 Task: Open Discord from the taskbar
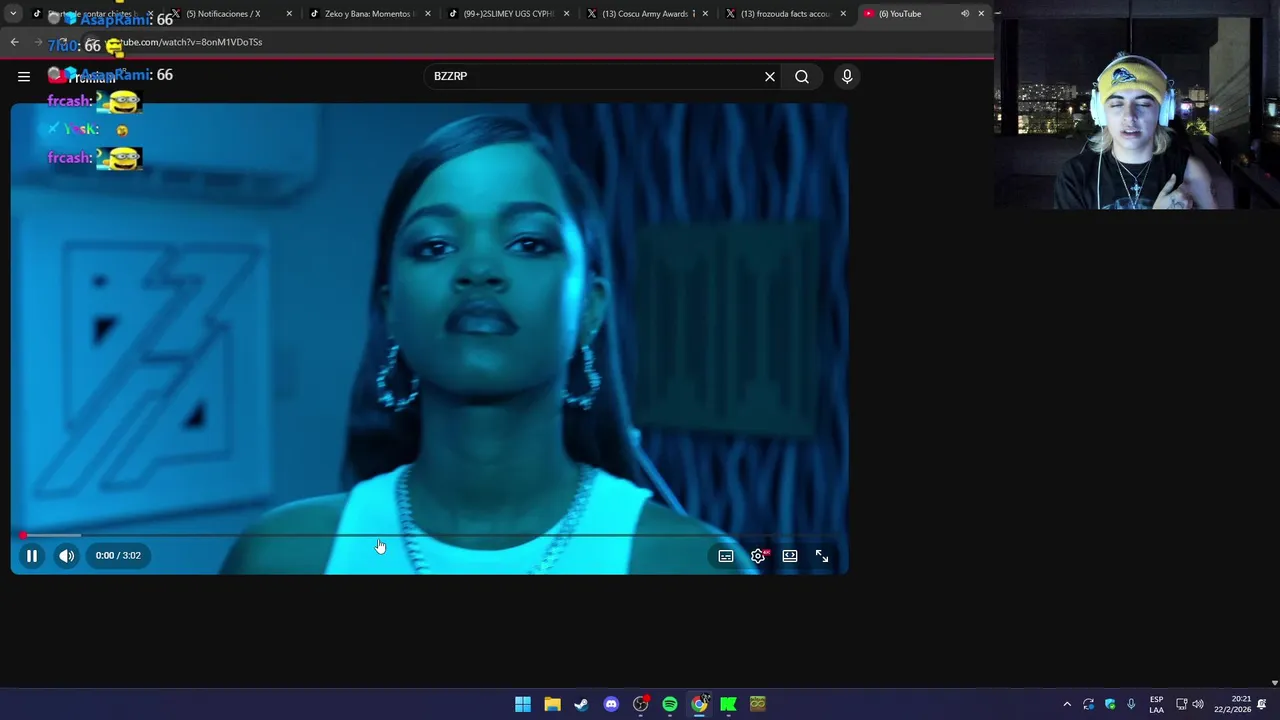coord(611,704)
